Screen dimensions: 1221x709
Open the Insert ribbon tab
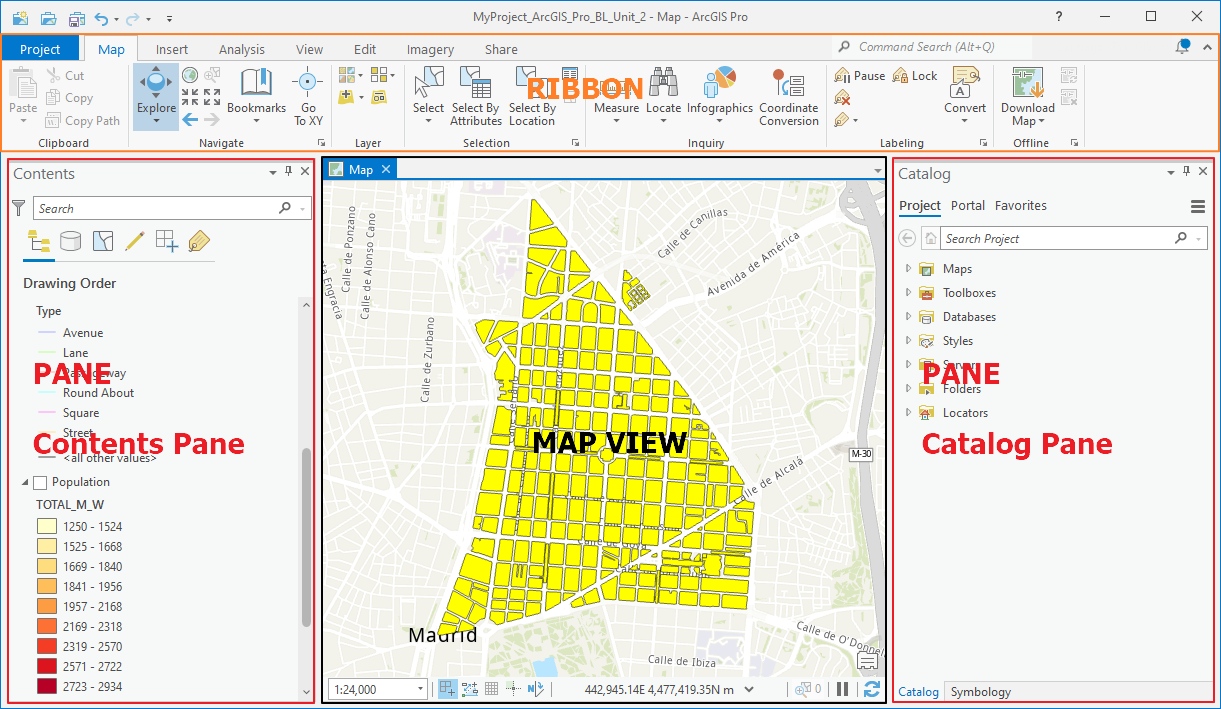click(x=172, y=49)
